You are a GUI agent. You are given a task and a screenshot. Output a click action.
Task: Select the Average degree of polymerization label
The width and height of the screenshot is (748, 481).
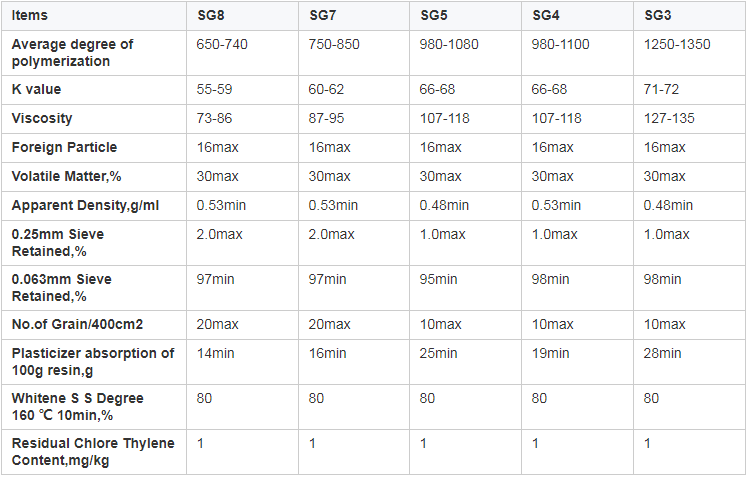pos(72,53)
